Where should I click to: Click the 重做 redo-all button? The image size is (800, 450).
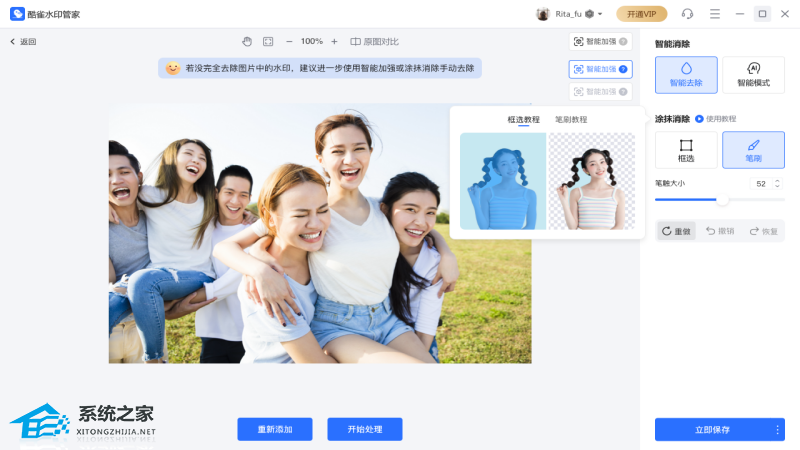(x=677, y=232)
